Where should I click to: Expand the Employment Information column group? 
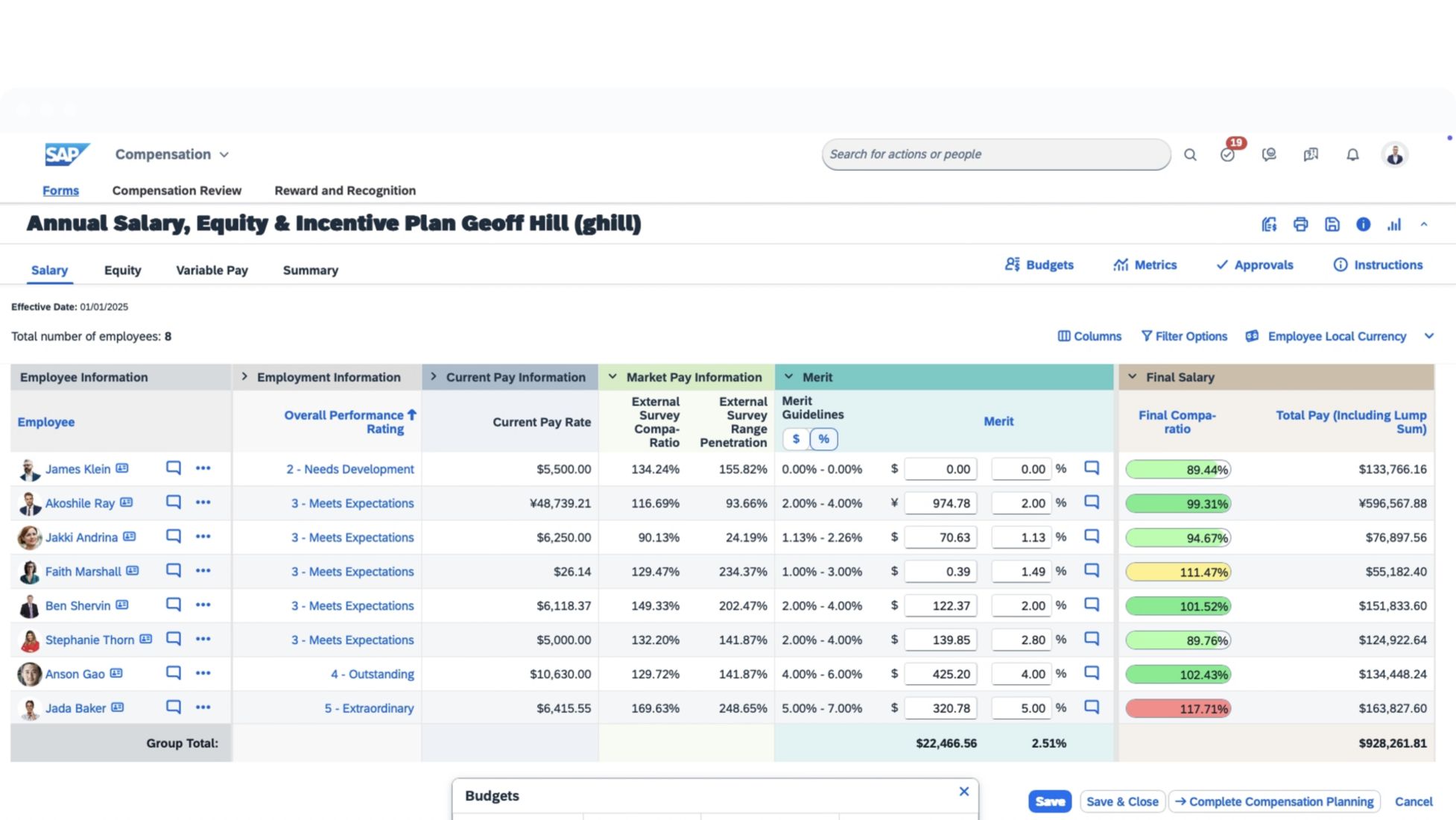tap(244, 377)
